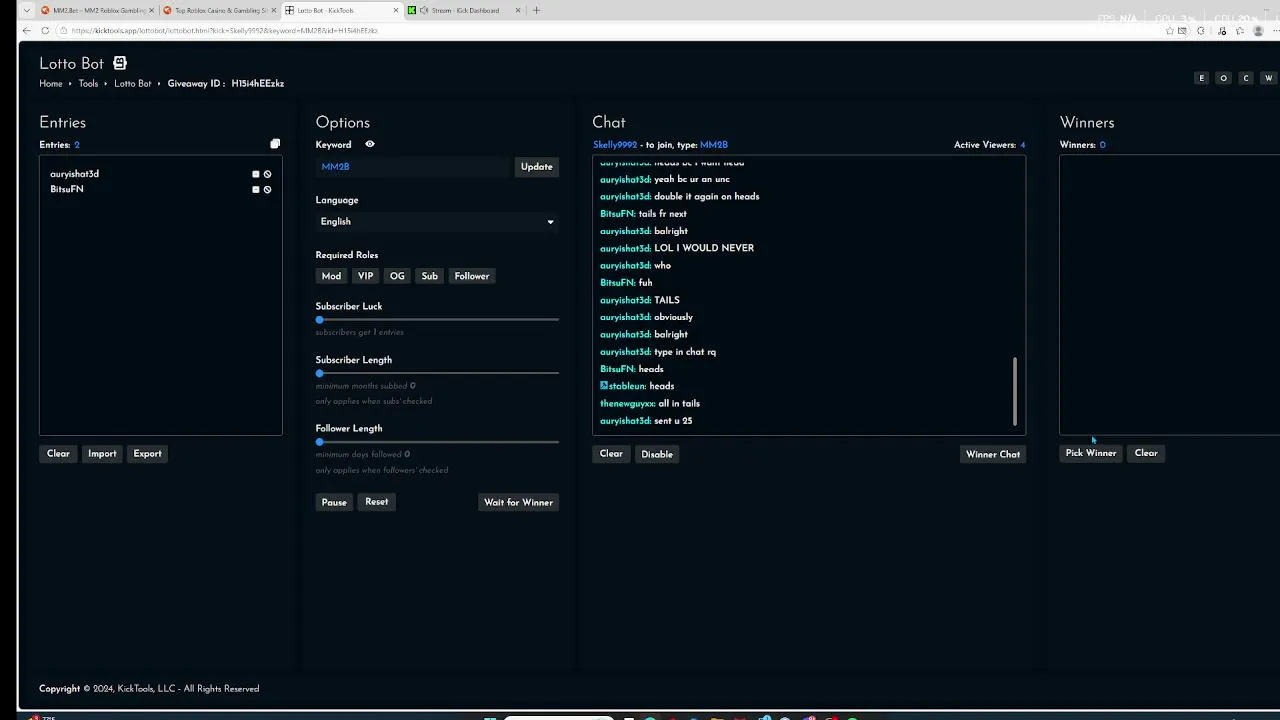
Task: Update the giveaway keyword
Action: (537, 167)
